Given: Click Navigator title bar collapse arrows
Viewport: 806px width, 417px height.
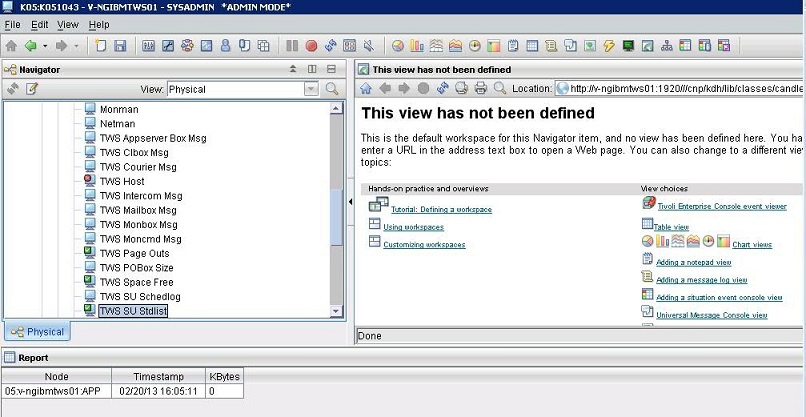Looking at the screenshot, I should [293, 69].
